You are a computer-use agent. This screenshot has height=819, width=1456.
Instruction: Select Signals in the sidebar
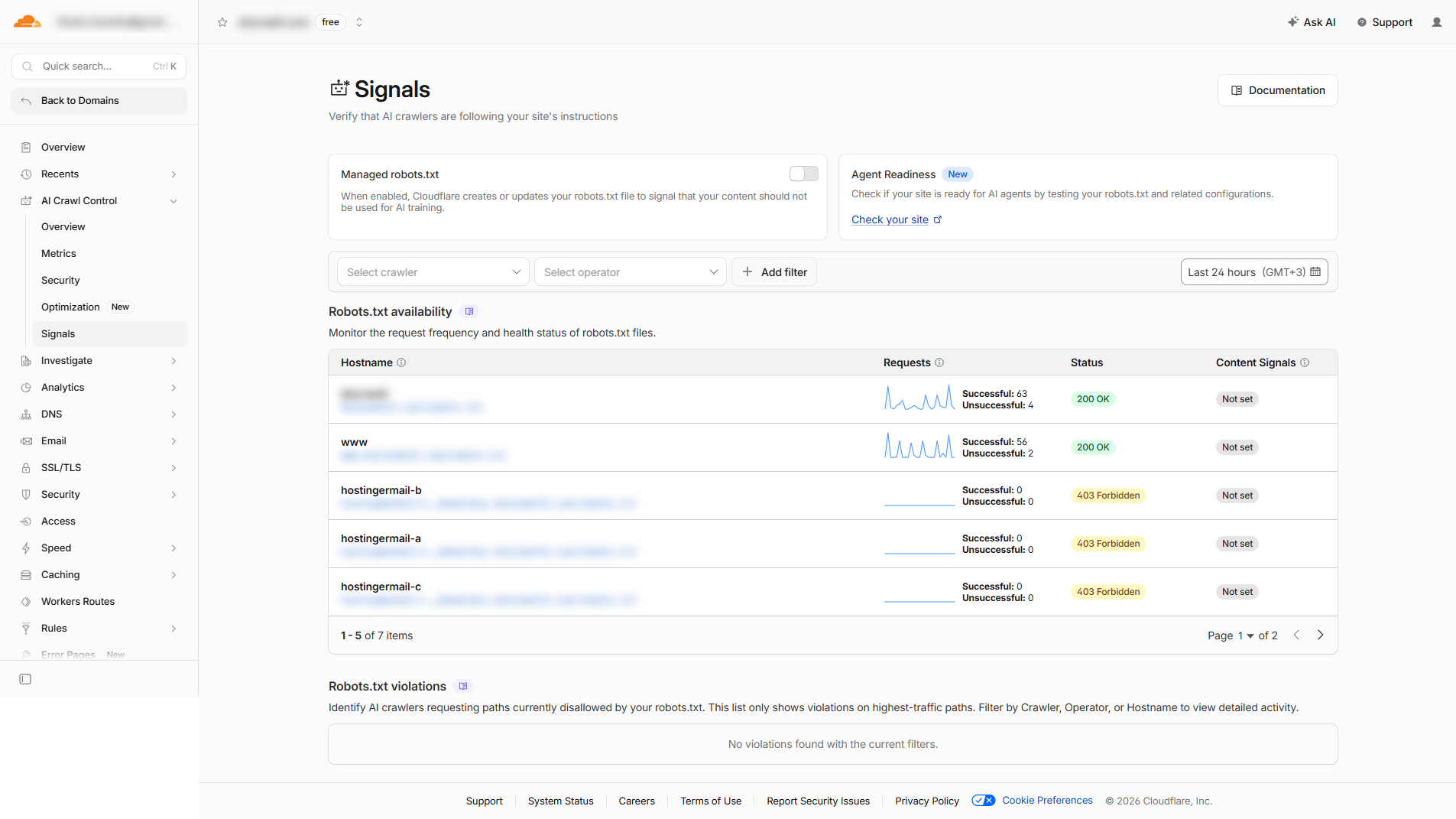(x=109, y=334)
